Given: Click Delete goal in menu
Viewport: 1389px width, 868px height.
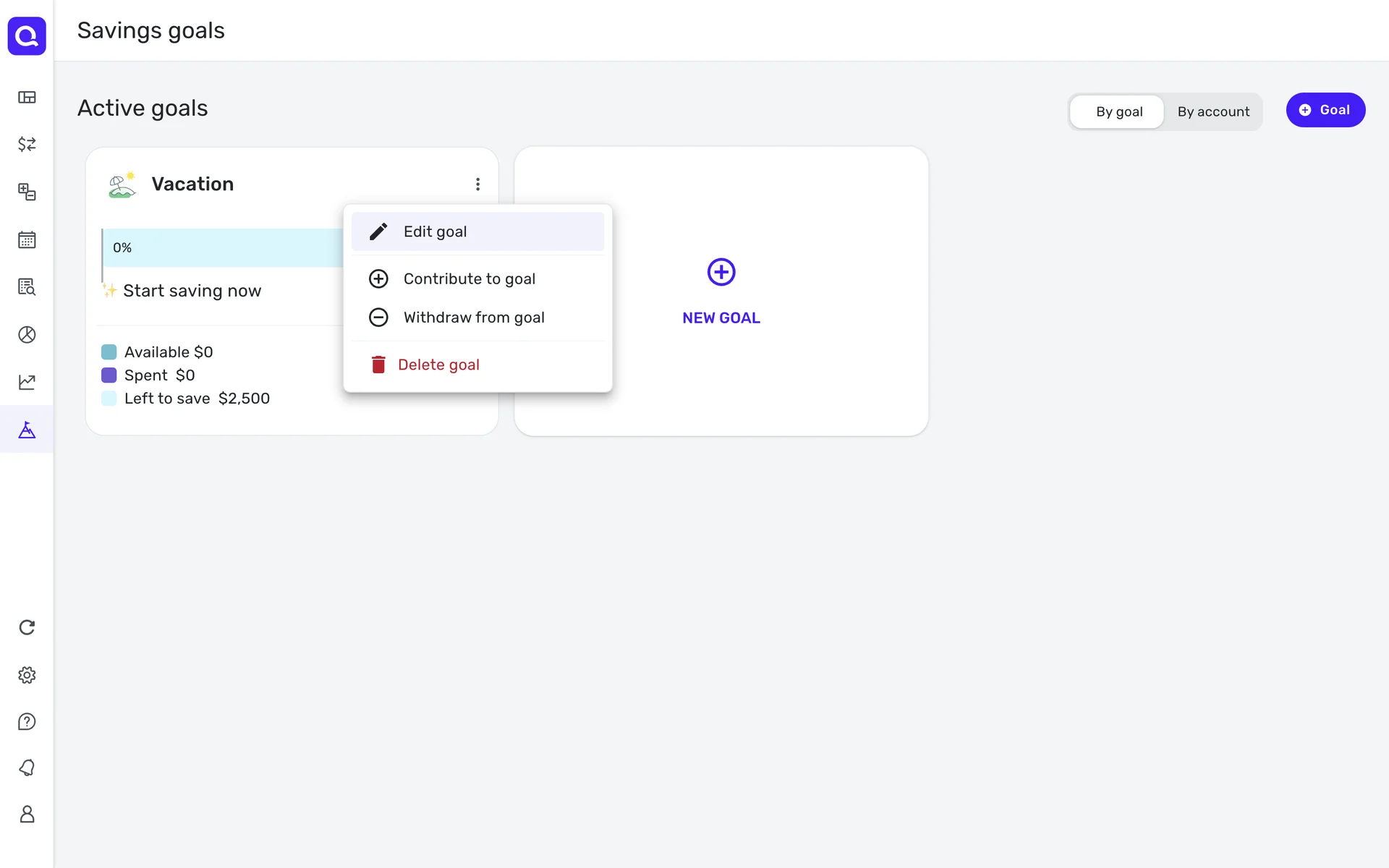Looking at the screenshot, I should 438,365.
